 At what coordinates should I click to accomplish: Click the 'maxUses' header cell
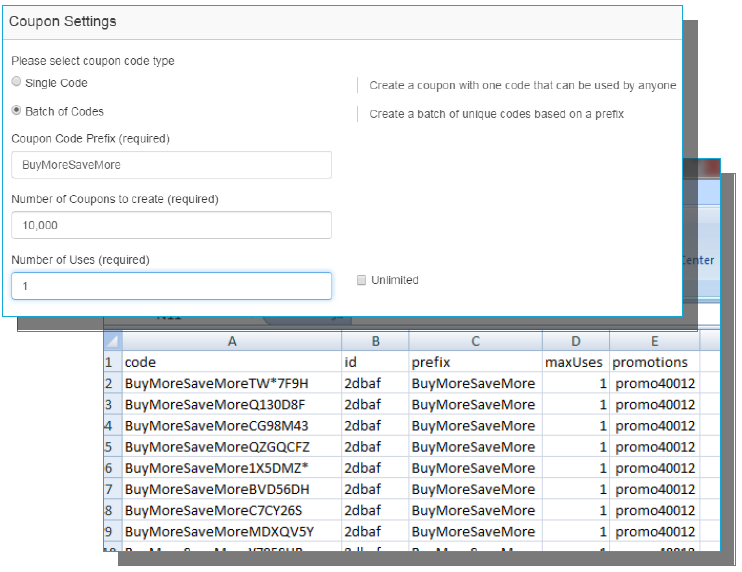pyautogui.click(x=576, y=362)
